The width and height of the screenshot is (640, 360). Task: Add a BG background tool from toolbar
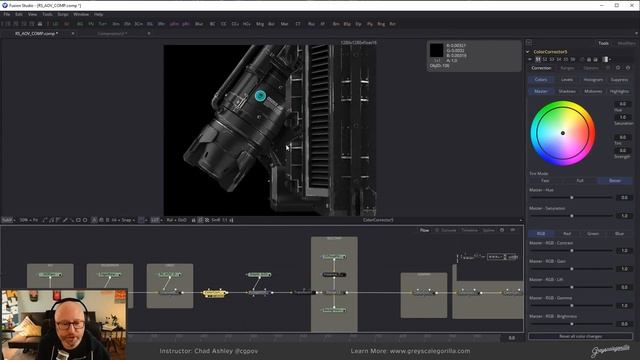pos(80,24)
